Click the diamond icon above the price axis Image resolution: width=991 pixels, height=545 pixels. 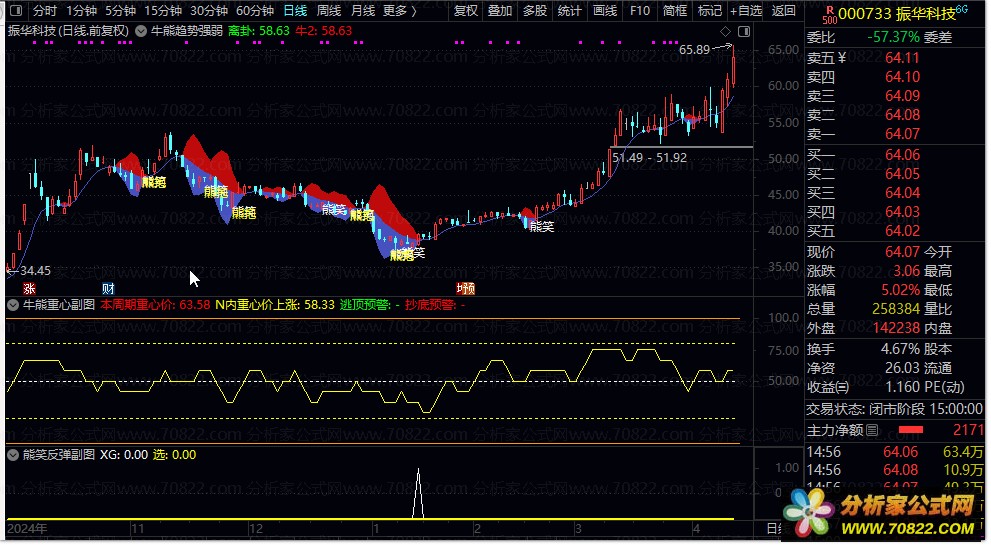tap(749, 30)
